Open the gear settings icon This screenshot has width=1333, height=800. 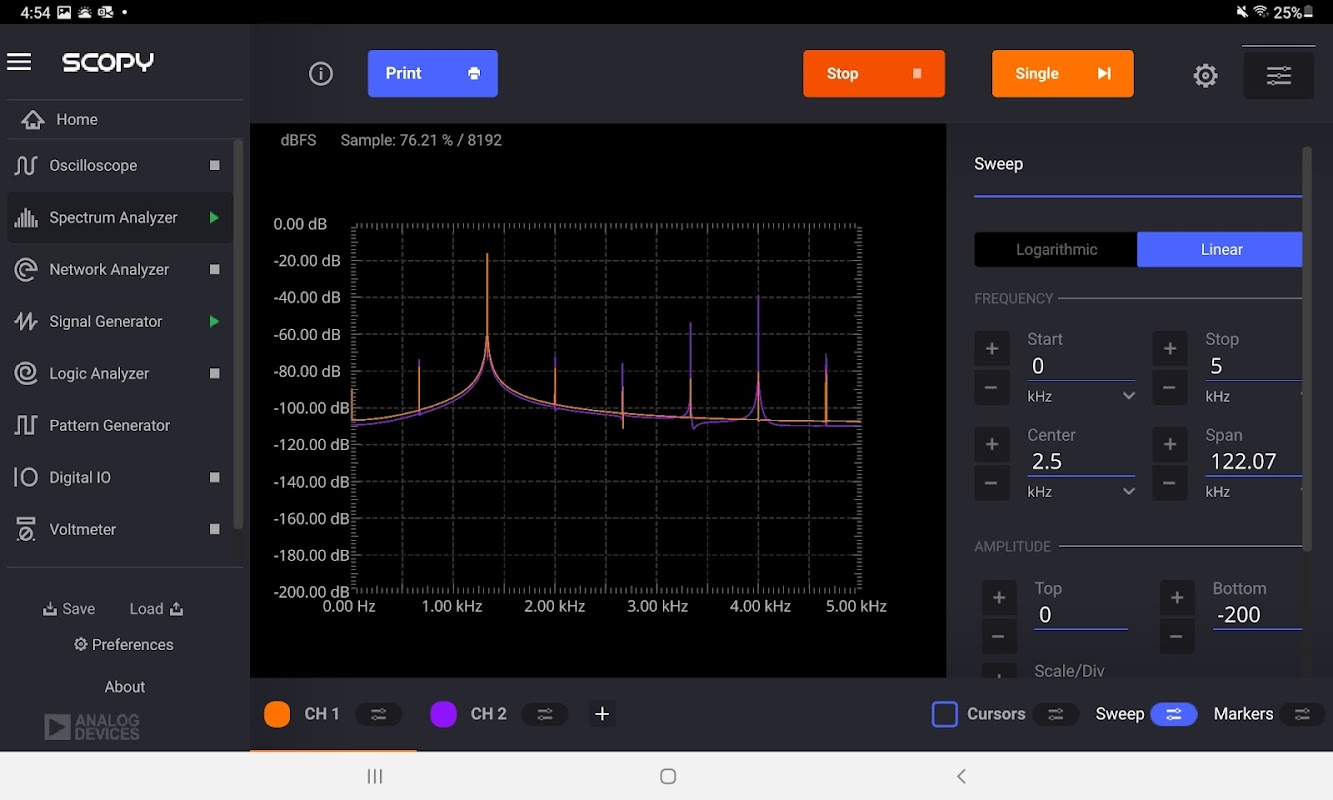click(1205, 75)
